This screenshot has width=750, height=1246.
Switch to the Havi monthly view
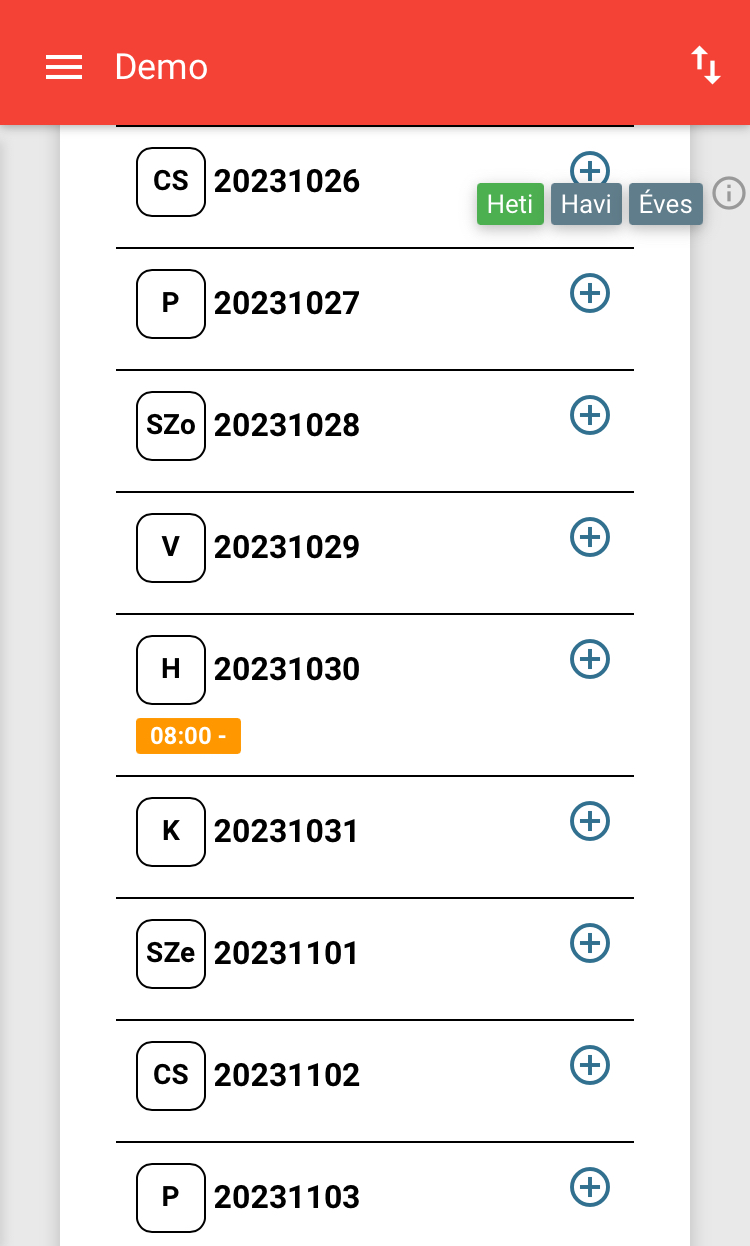(x=587, y=204)
